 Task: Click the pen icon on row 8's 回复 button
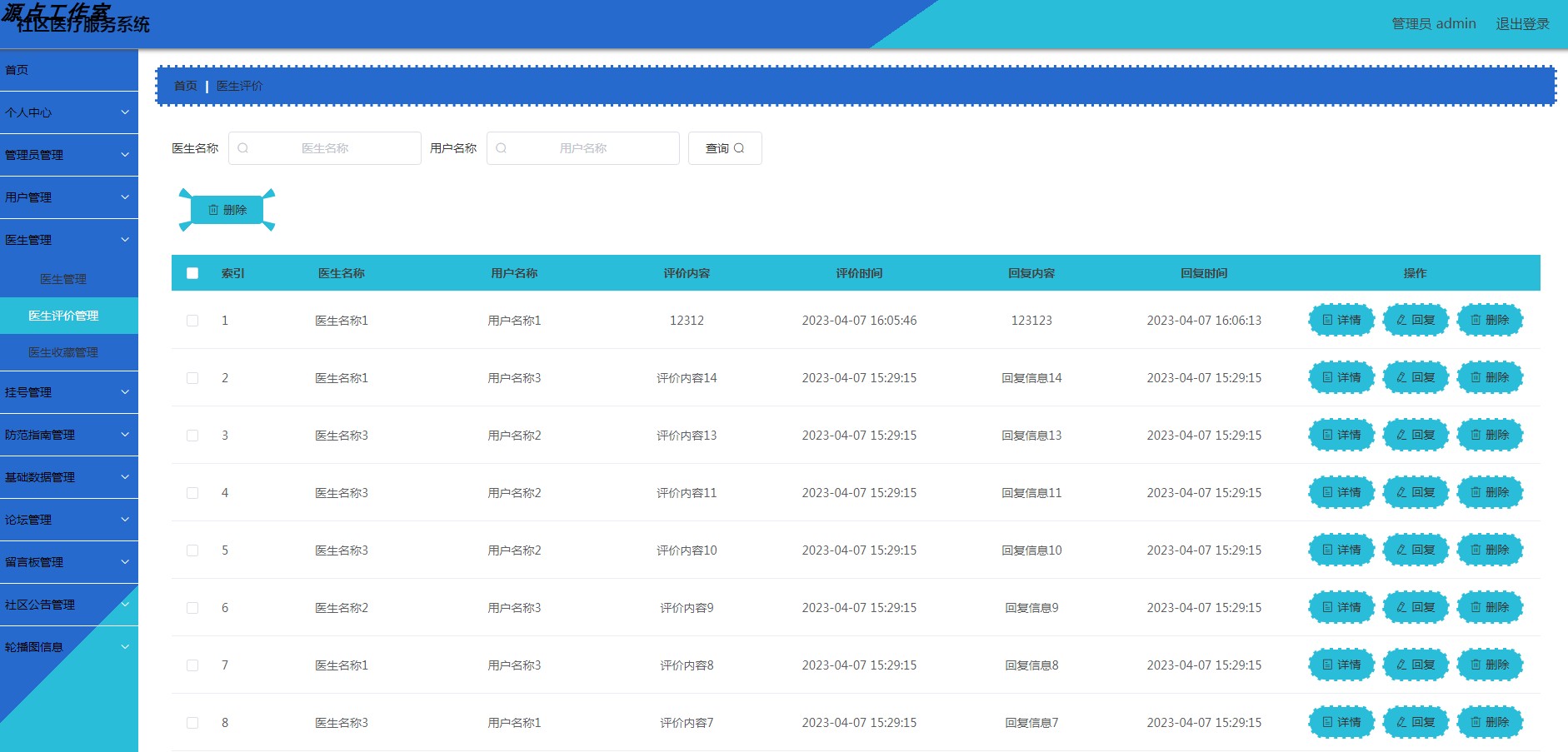(1401, 722)
